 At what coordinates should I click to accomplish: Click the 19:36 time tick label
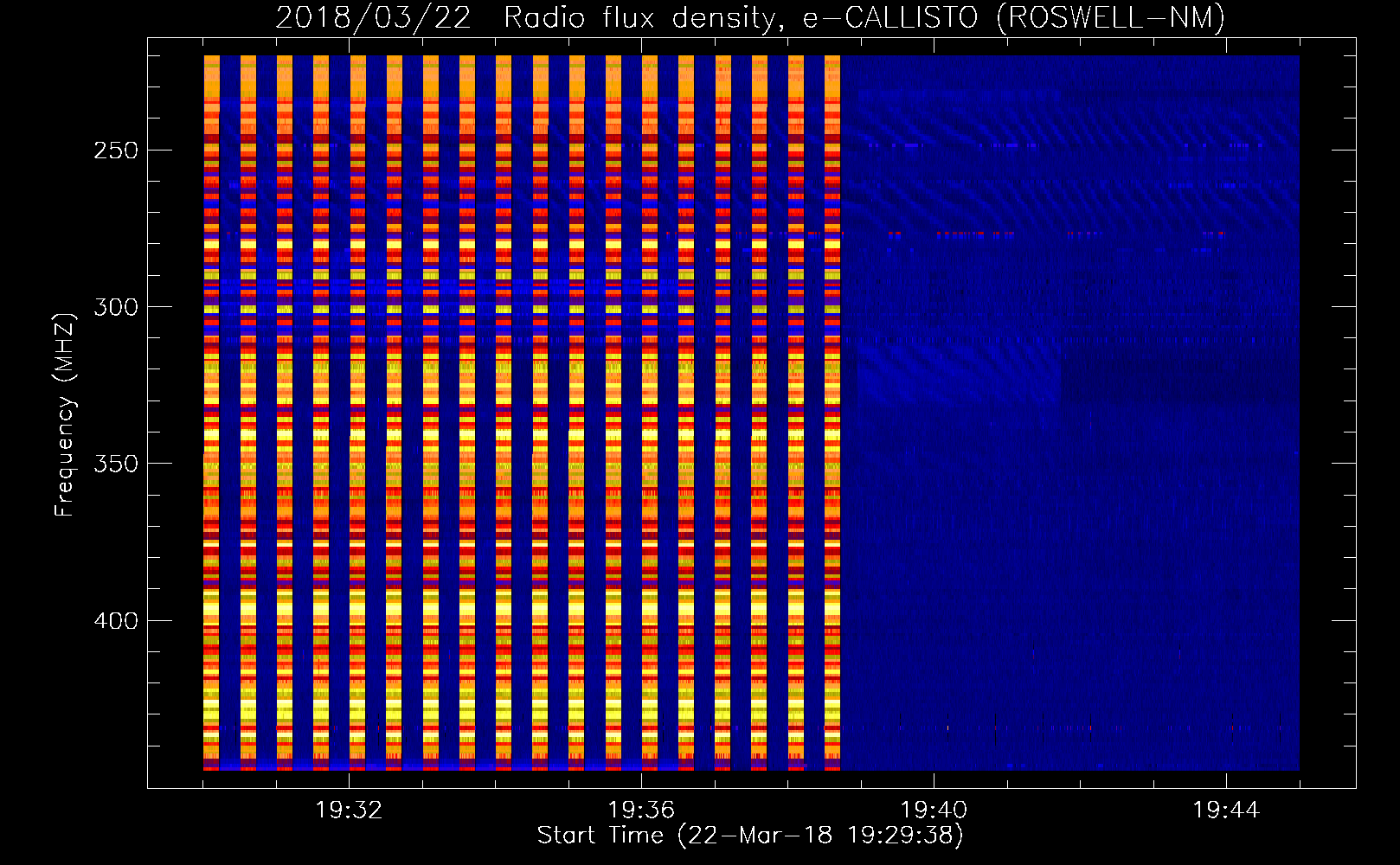641,811
